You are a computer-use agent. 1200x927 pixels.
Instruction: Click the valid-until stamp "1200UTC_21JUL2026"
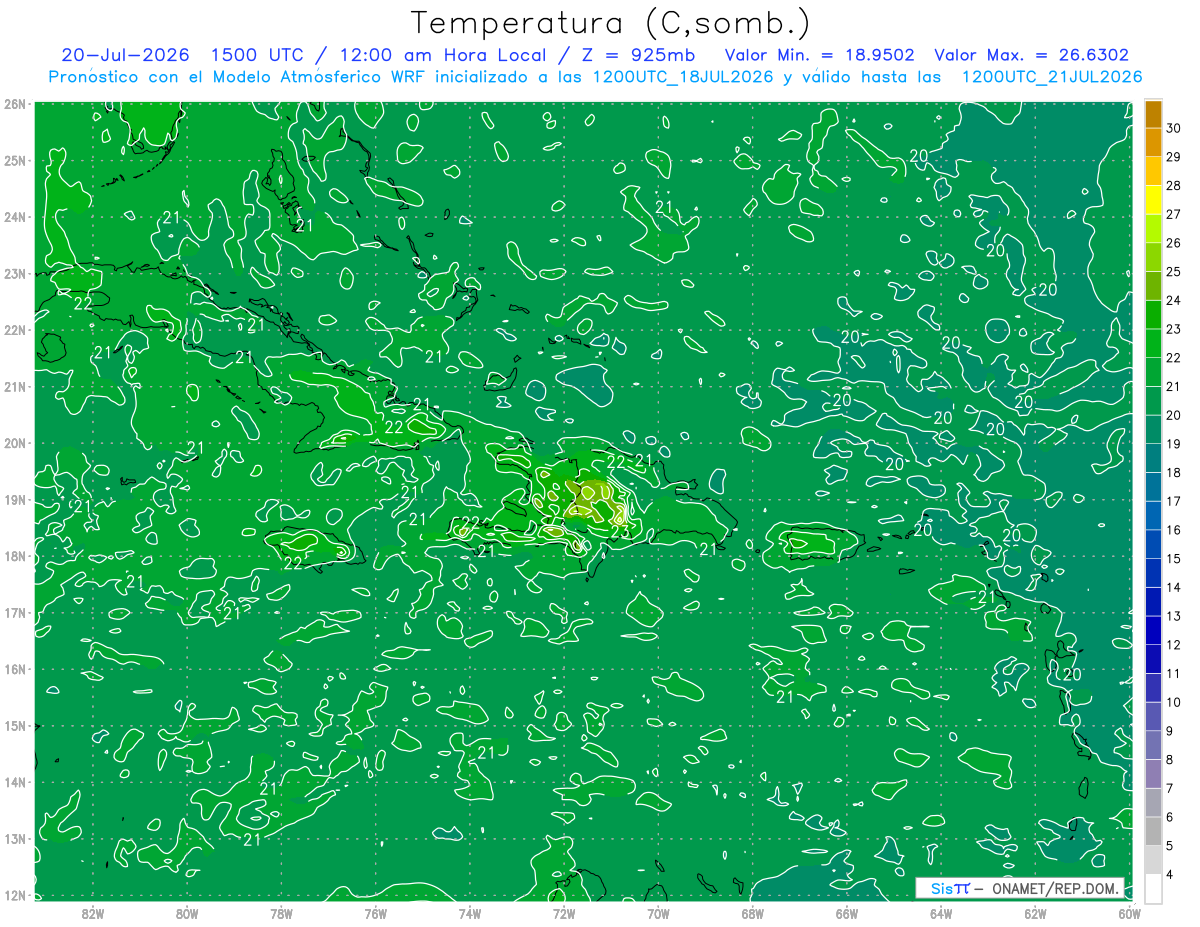(x=1052, y=77)
